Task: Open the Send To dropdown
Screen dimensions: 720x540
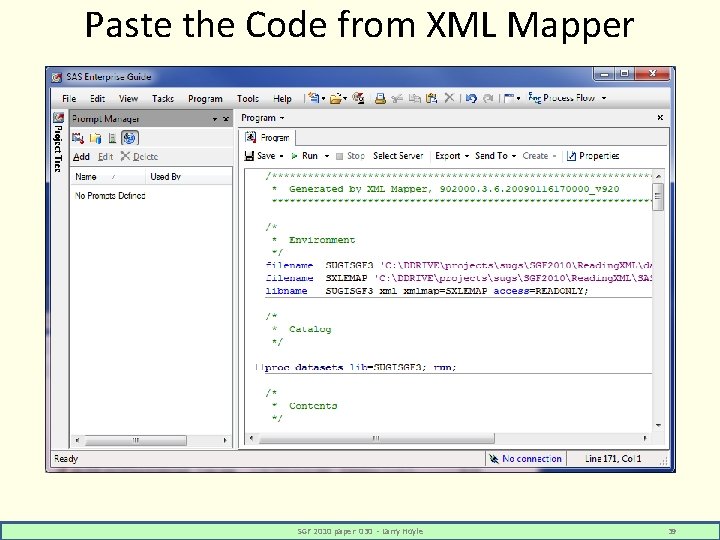Action: click(495, 156)
